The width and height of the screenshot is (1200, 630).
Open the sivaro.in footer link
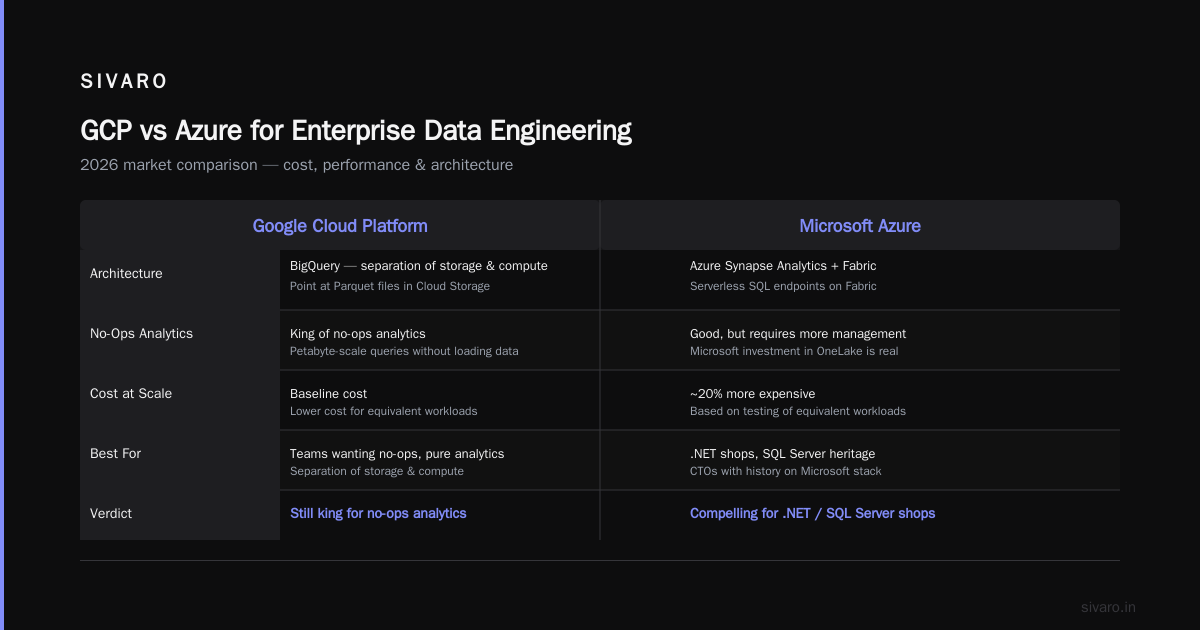1109,607
